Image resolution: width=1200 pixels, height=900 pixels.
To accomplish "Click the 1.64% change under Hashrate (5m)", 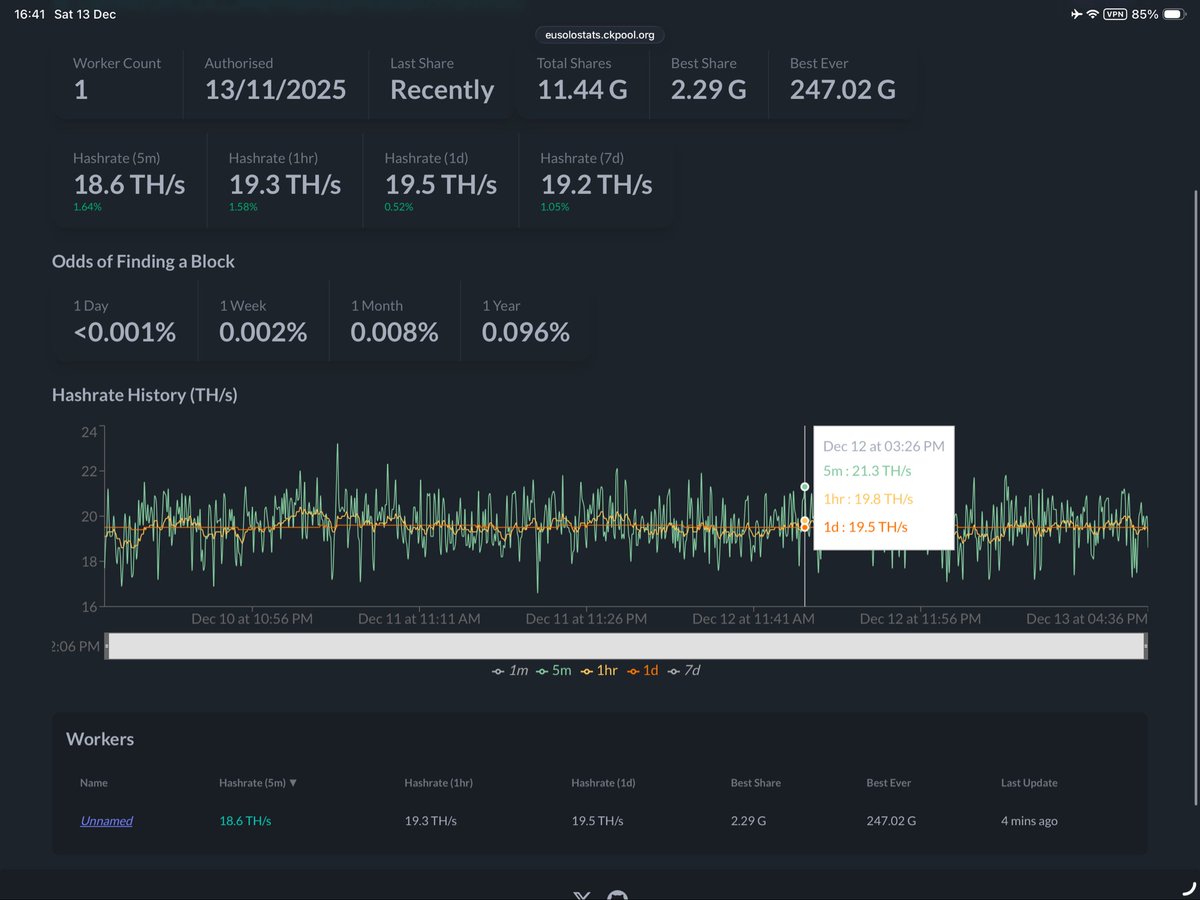I will click(x=87, y=207).
